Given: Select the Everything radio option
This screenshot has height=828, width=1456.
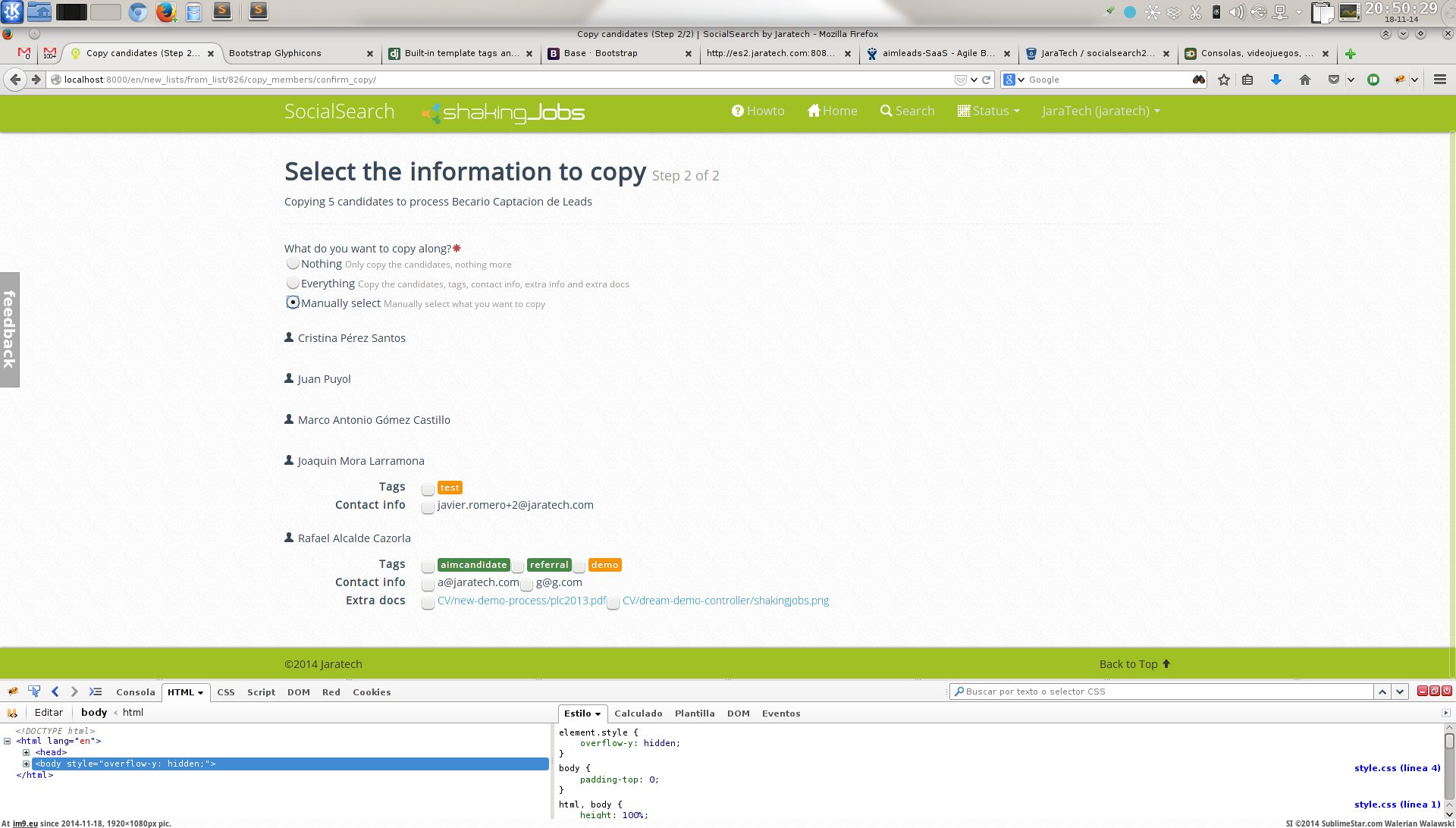Looking at the screenshot, I should point(293,284).
